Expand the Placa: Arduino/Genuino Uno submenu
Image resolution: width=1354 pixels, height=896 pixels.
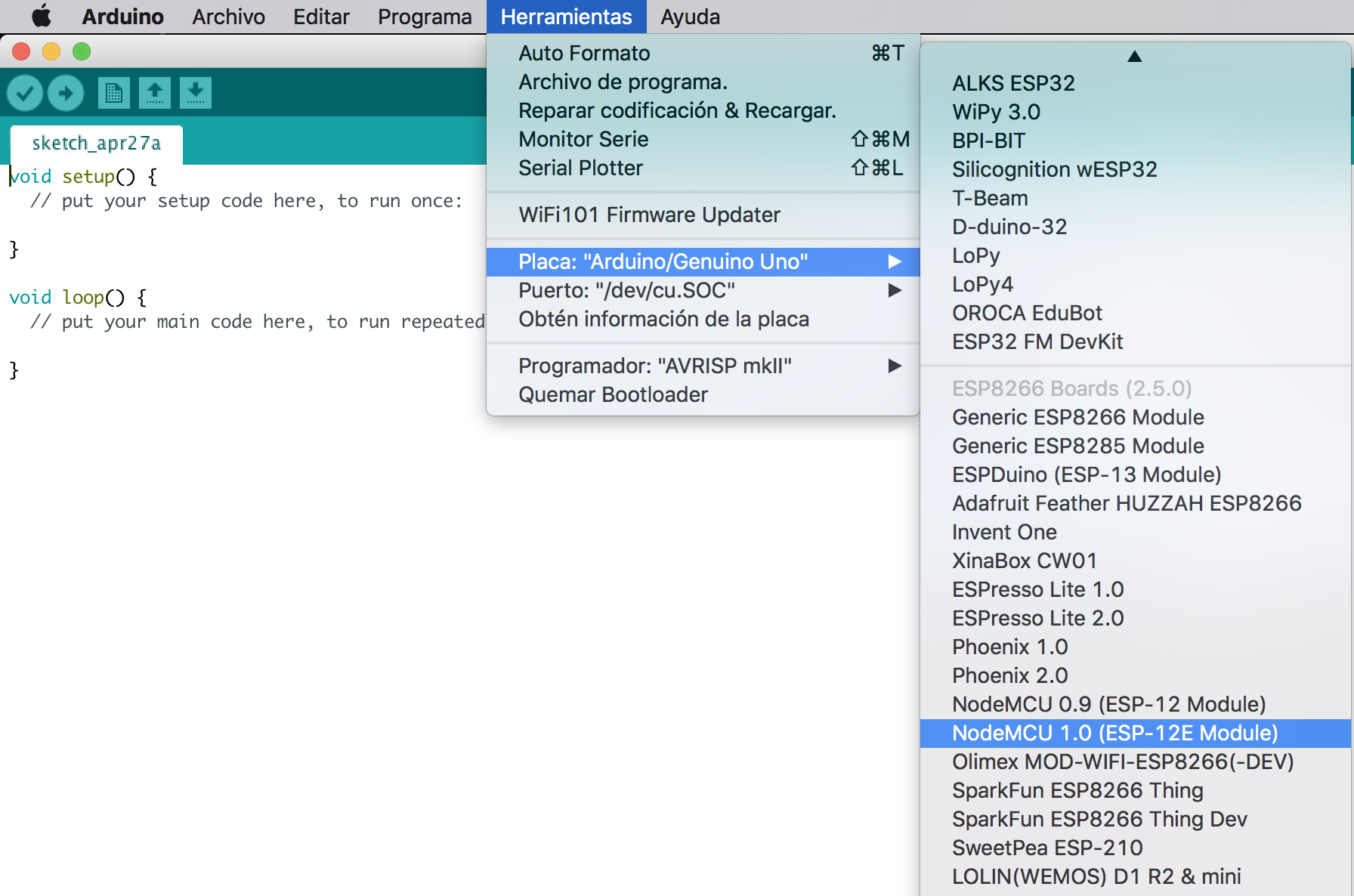[x=703, y=261]
